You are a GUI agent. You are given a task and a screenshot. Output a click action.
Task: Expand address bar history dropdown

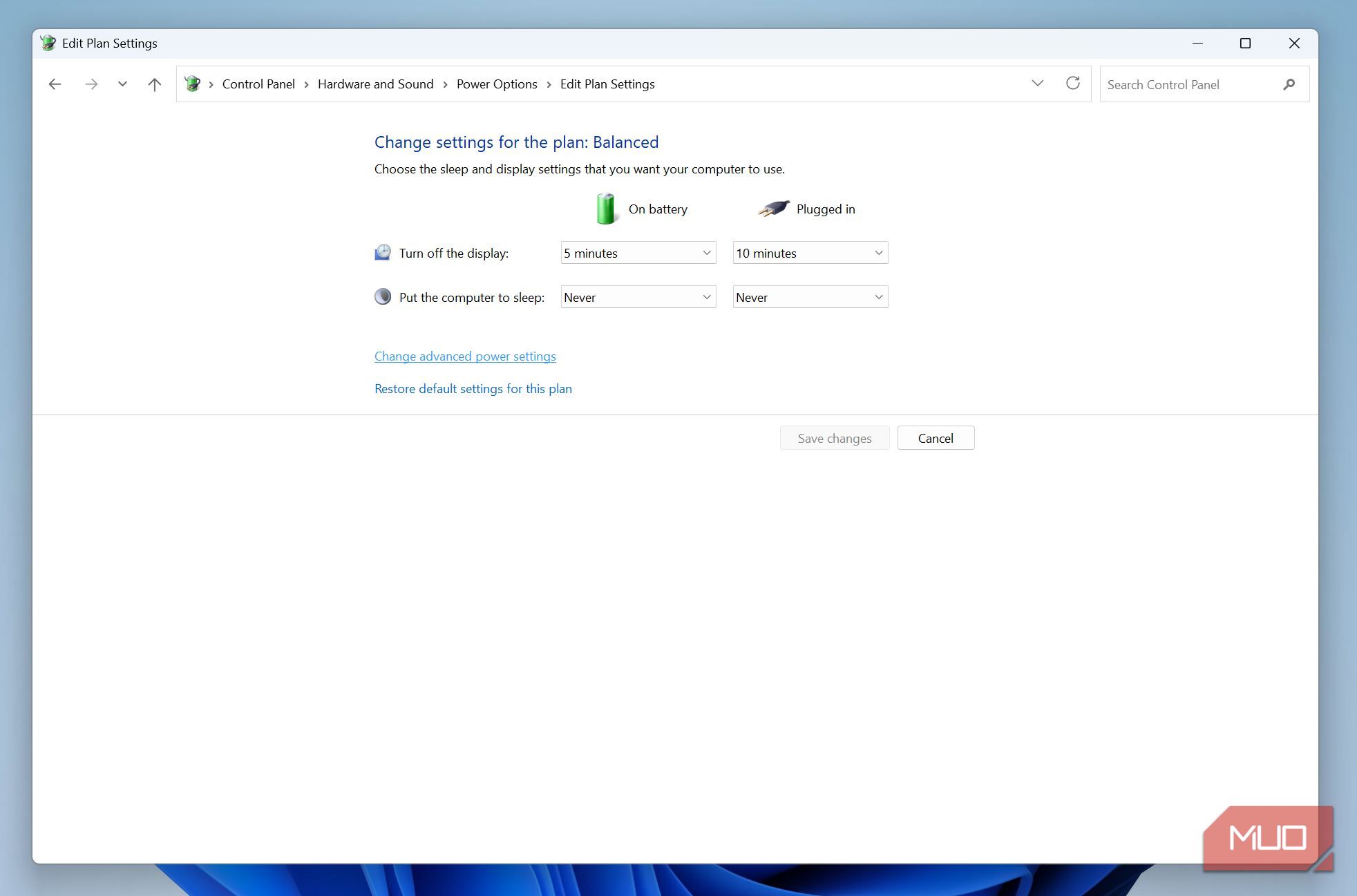point(1037,84)
